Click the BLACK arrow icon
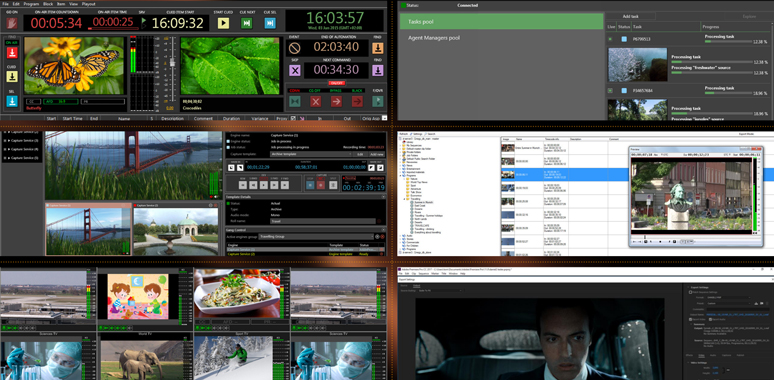Screen dimensions: 774x380 click(357, 101)
